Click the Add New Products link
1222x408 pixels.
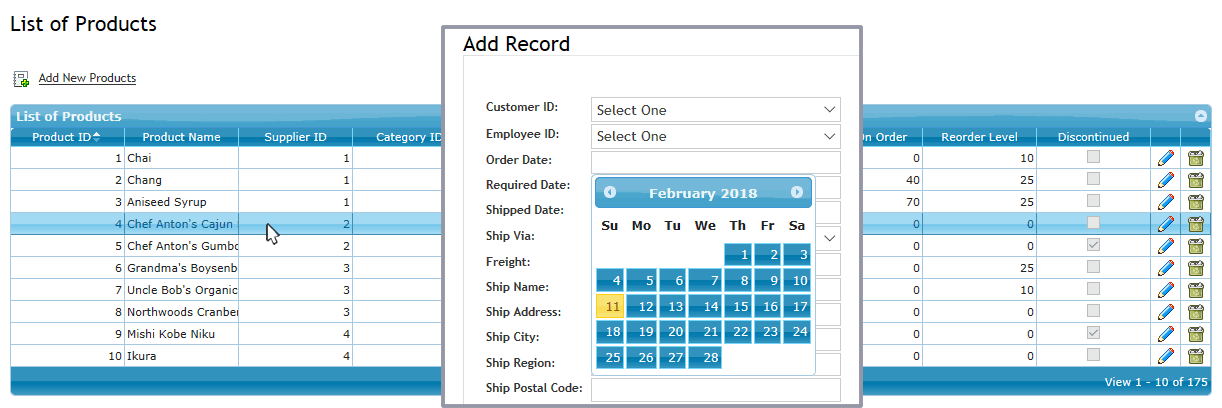pyautogui.click(x=87, y=78)
